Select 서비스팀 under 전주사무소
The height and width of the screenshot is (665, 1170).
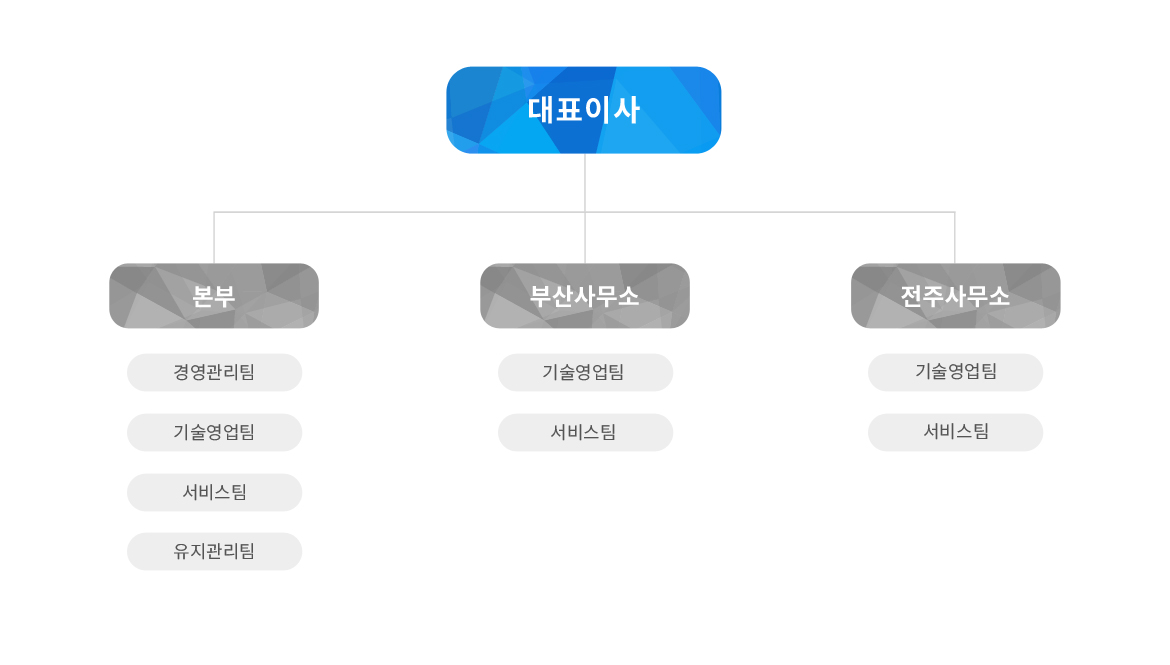955,432
